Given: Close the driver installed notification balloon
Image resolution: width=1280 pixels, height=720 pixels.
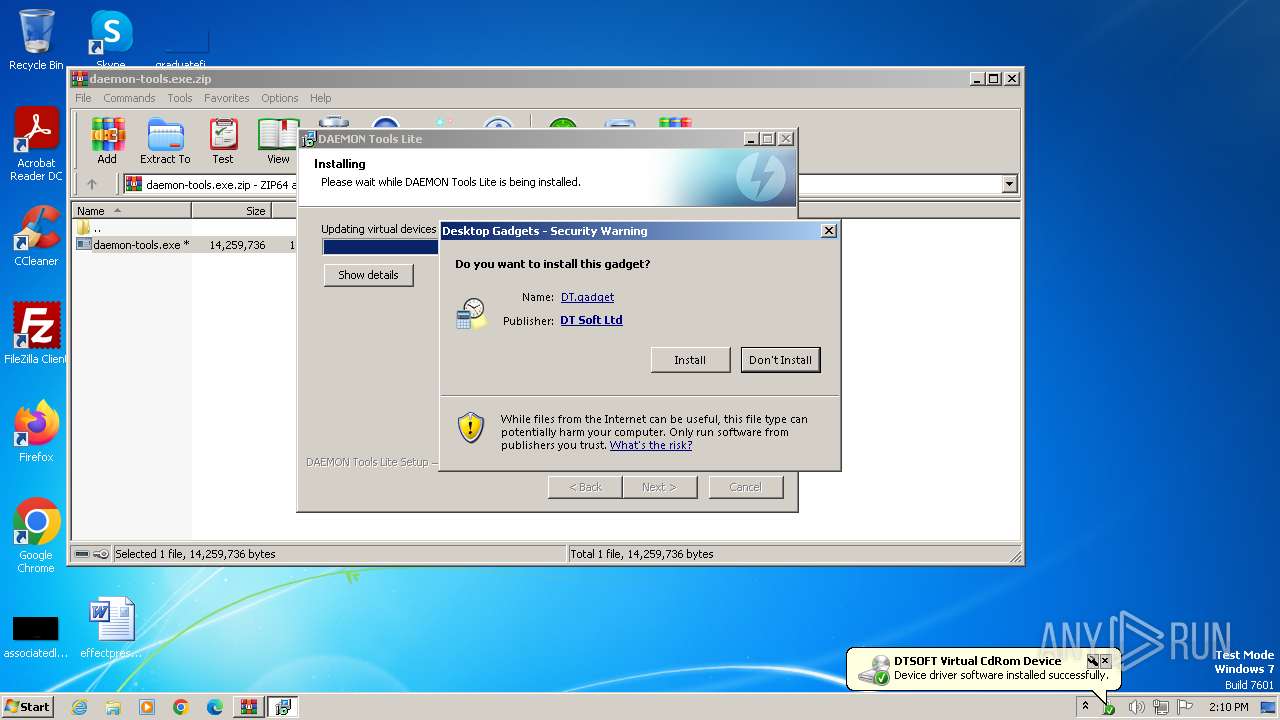Looking at the screenshot, I should pos(1105,661).
